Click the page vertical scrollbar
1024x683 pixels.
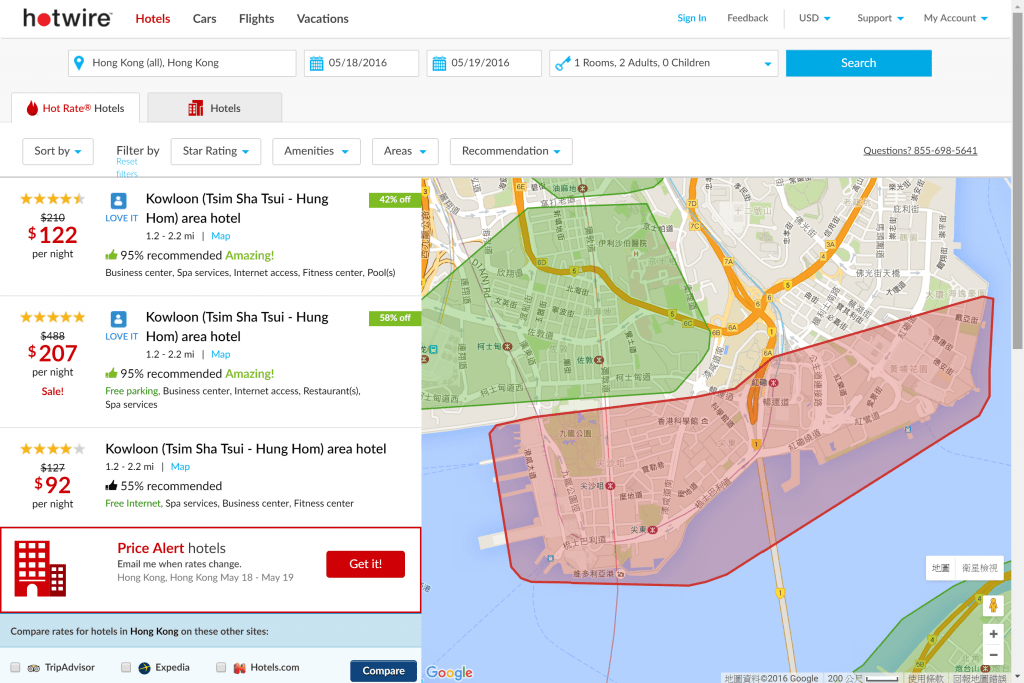click(x=1018, y=183)
